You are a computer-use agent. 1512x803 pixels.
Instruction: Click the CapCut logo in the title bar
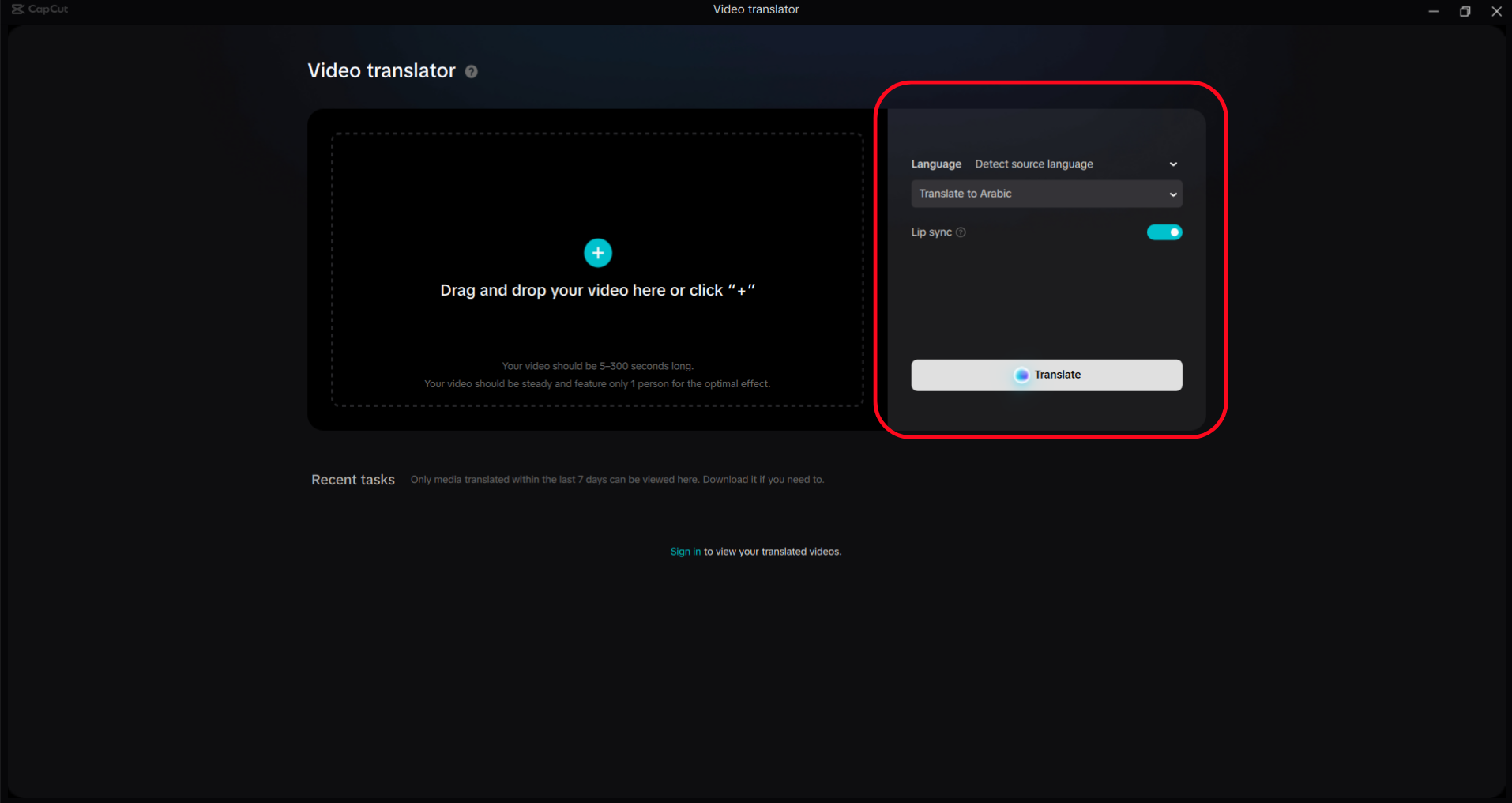(x=39, y=9)
